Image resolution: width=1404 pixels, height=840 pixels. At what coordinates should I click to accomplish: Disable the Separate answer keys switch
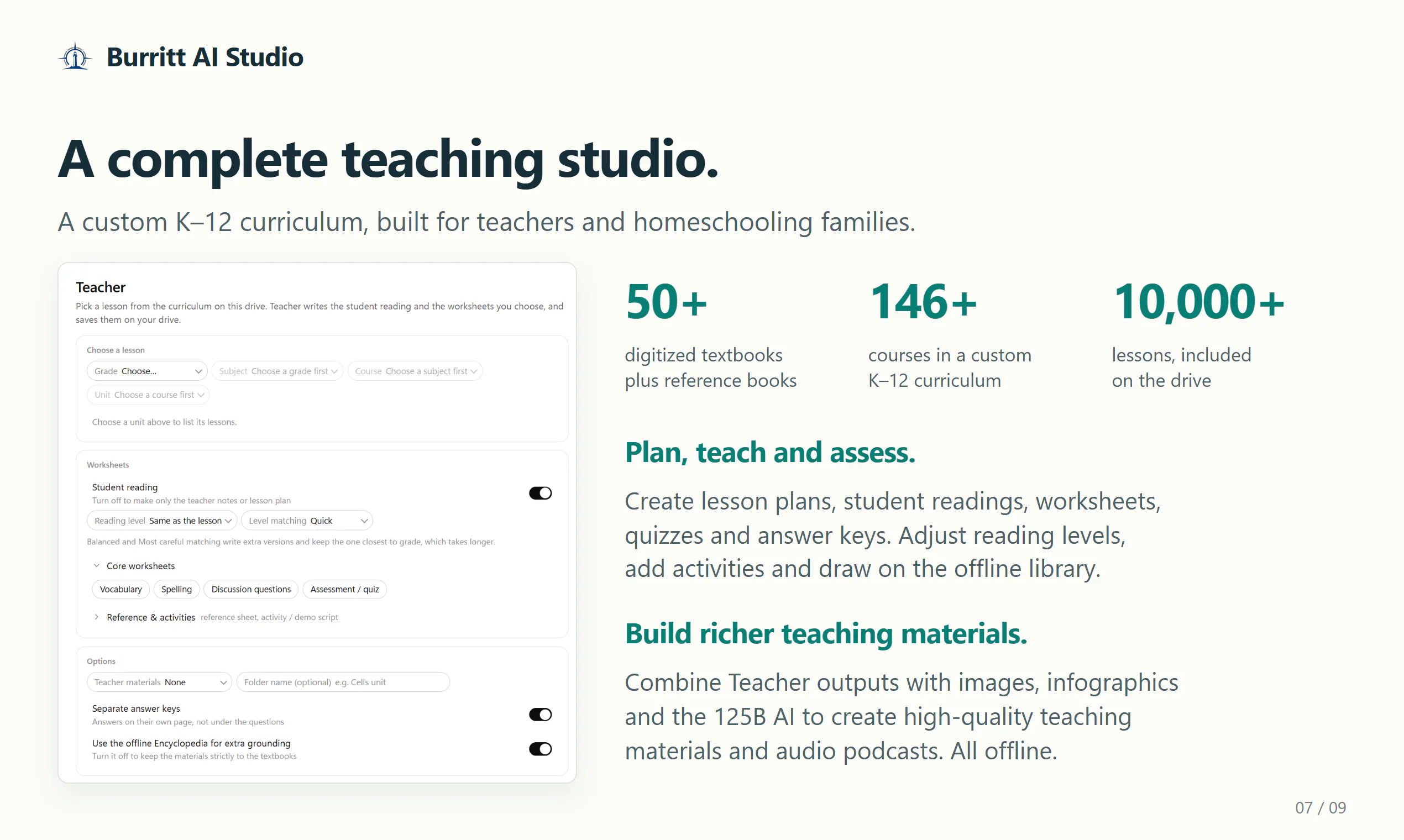[540, 715]
